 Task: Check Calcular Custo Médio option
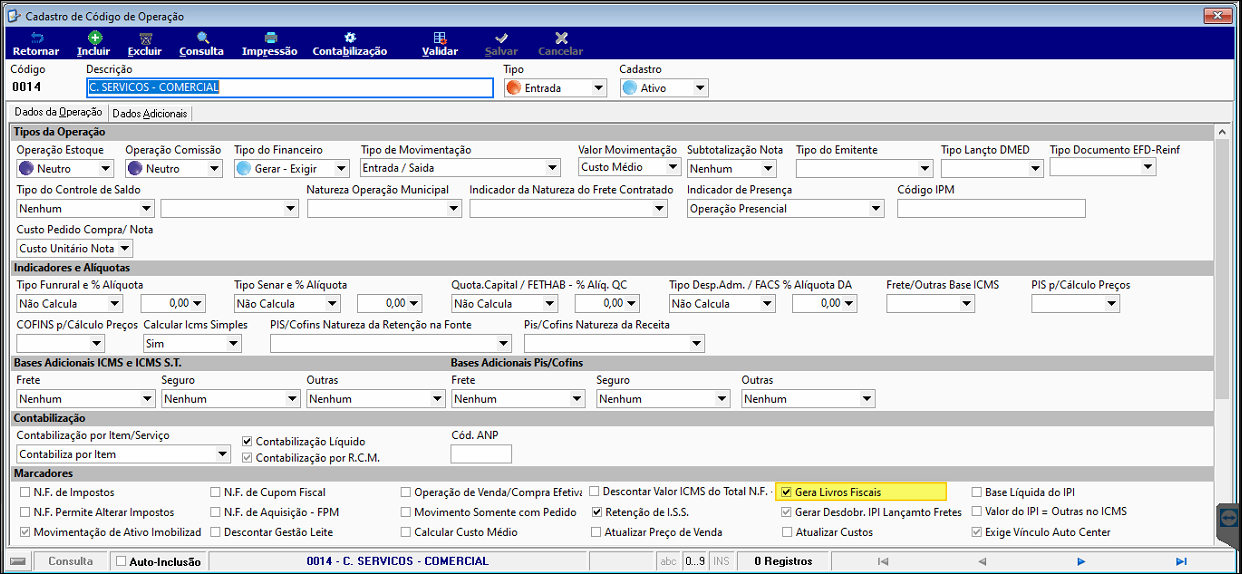[x=405, y=532]
